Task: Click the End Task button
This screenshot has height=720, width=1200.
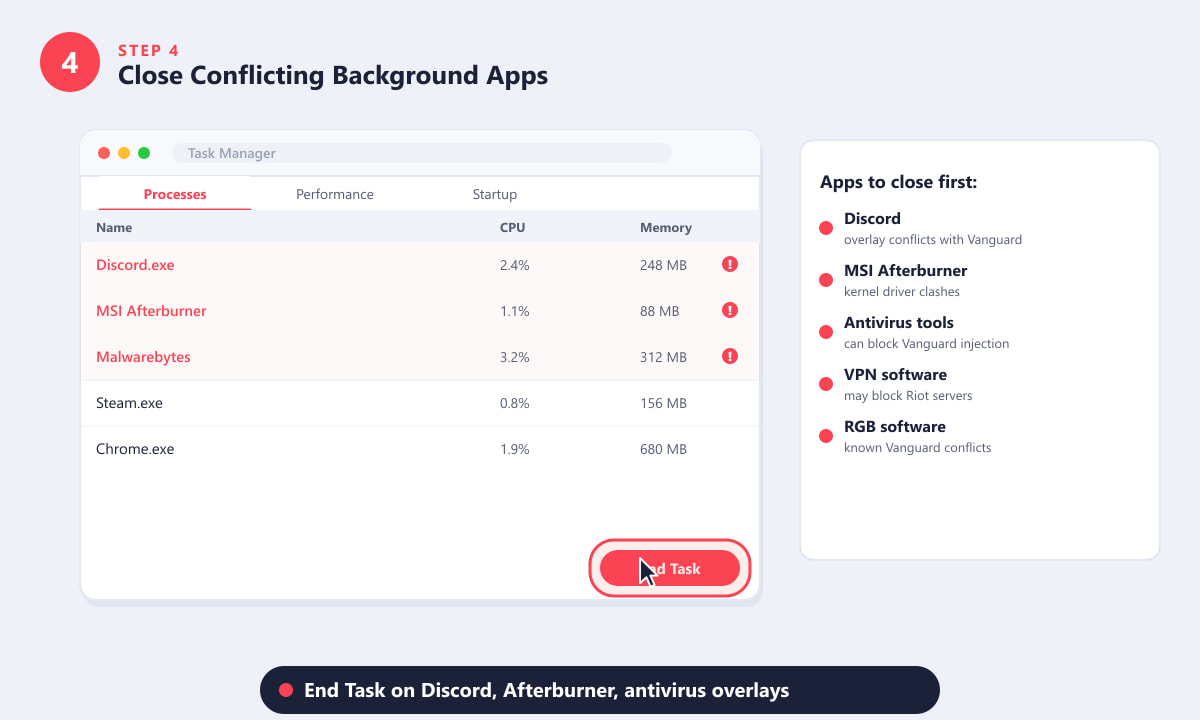Action: [670, 568]
